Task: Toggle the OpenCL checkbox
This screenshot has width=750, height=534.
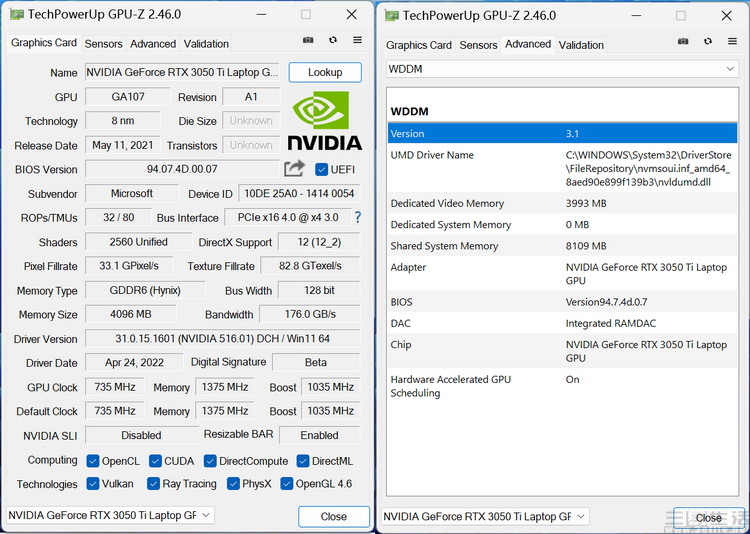Action: coord(93,461)
